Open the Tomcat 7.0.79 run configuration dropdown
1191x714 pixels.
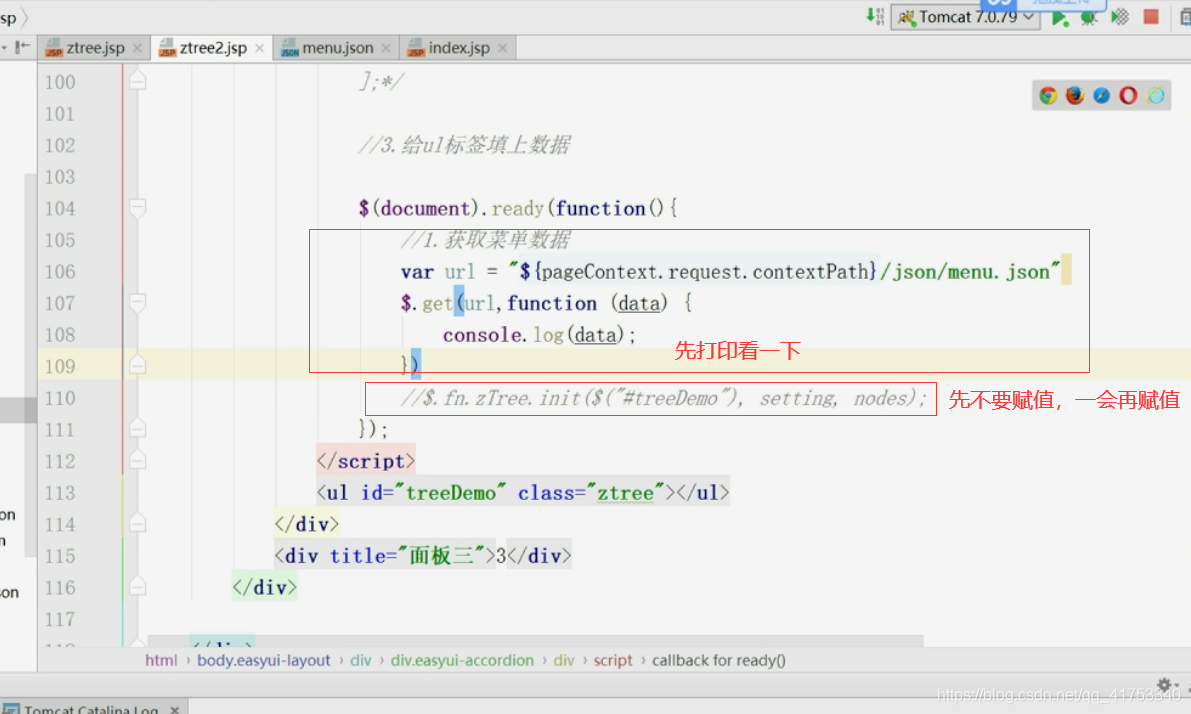(965, 17)
